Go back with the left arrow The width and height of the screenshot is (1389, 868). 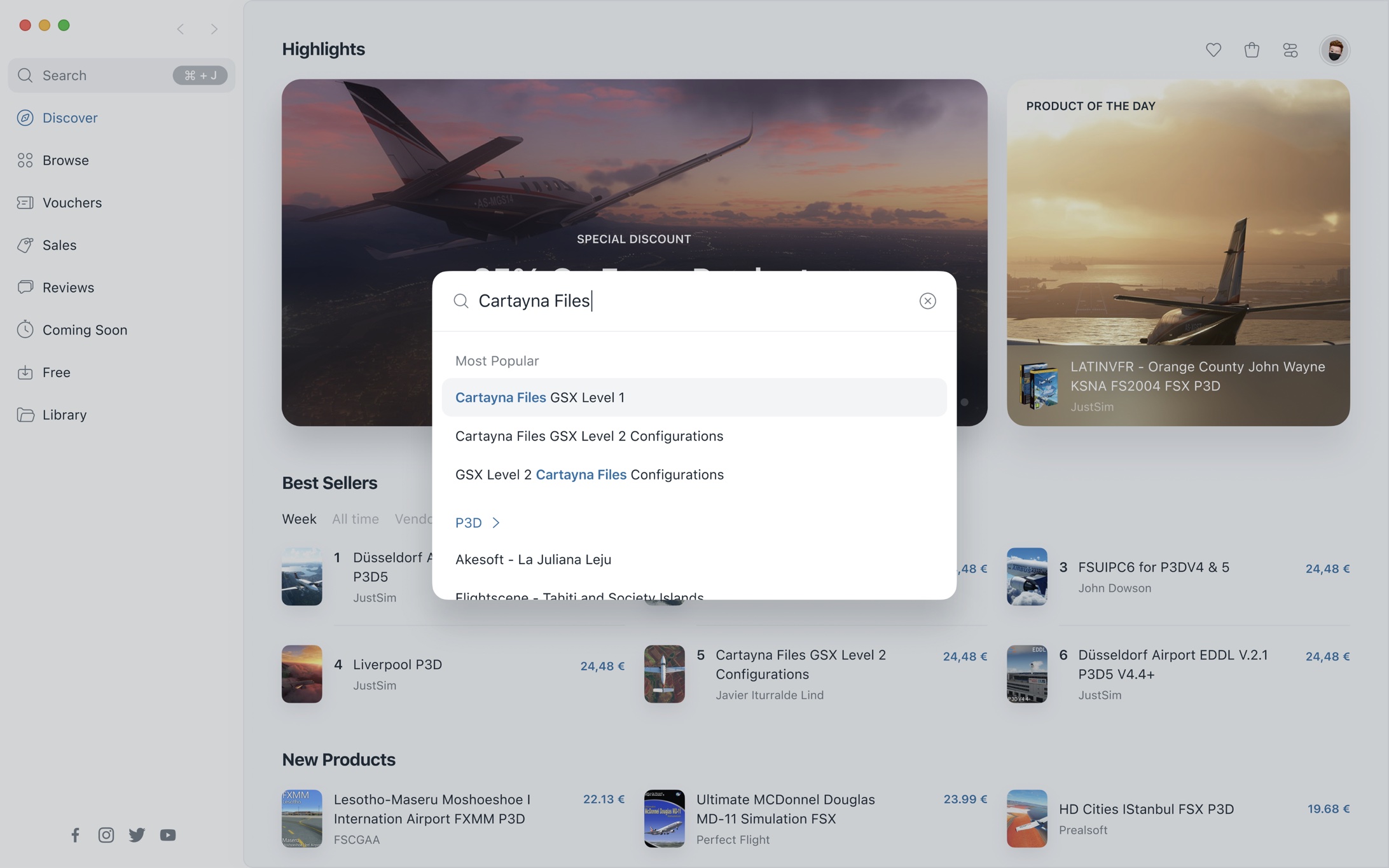181,29
